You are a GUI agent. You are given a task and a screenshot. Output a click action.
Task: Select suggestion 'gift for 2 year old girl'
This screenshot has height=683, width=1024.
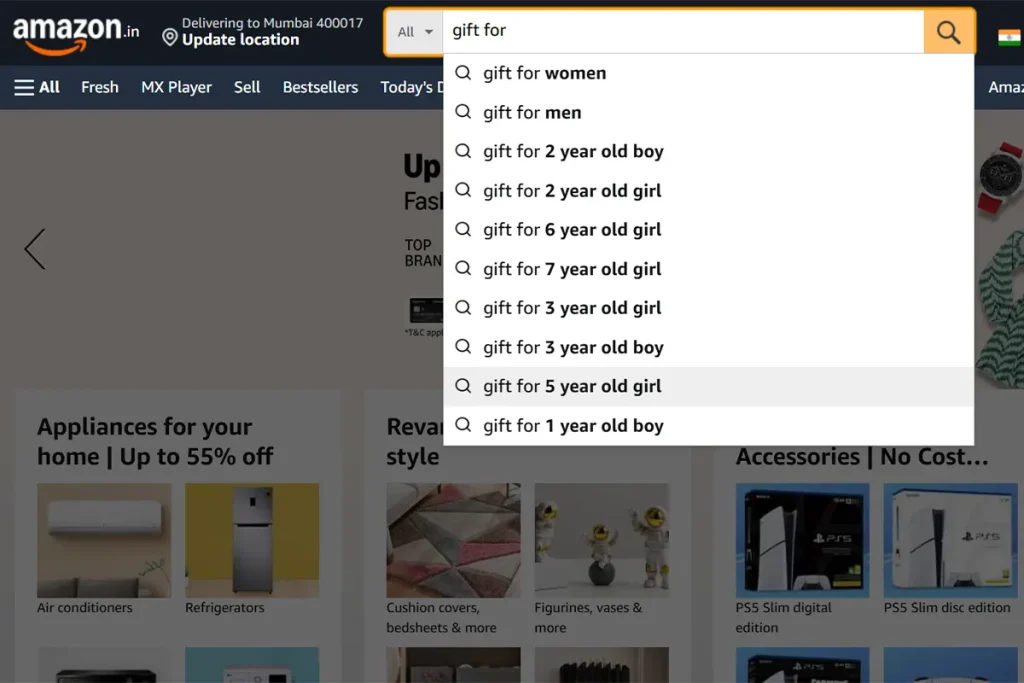coord(709,191)
